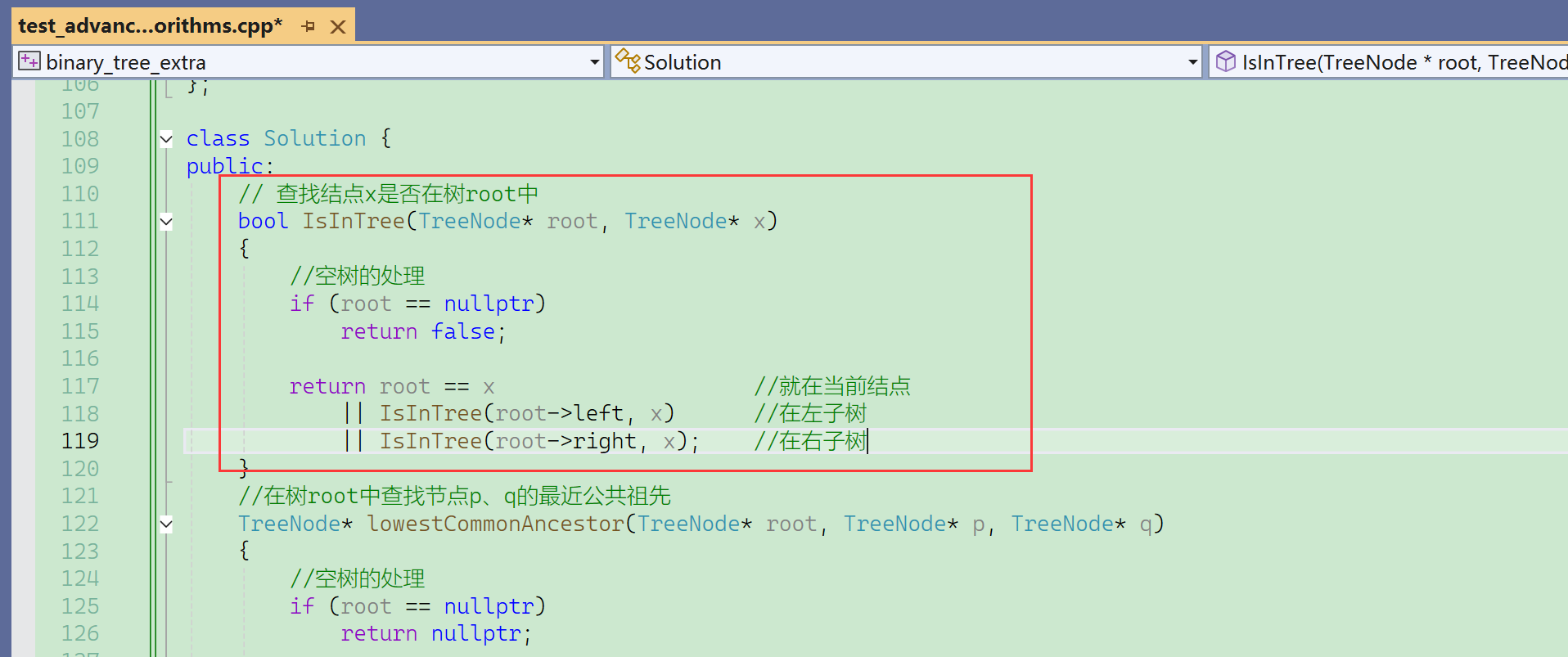Click the 'TreeNode* x' parameter on line 111

click(x=696, y=221)
